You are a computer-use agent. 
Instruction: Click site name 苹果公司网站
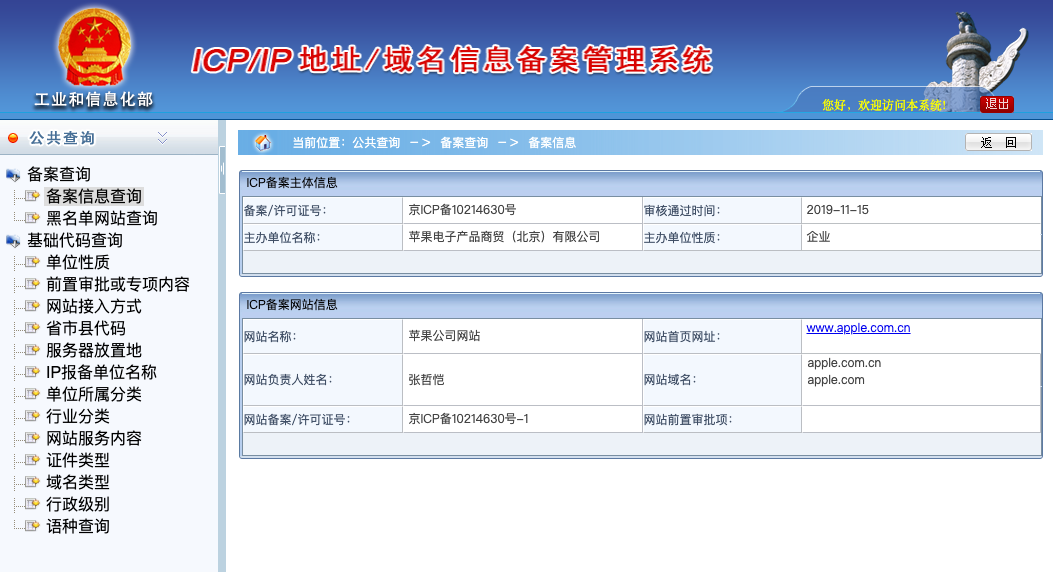[444, 335]
